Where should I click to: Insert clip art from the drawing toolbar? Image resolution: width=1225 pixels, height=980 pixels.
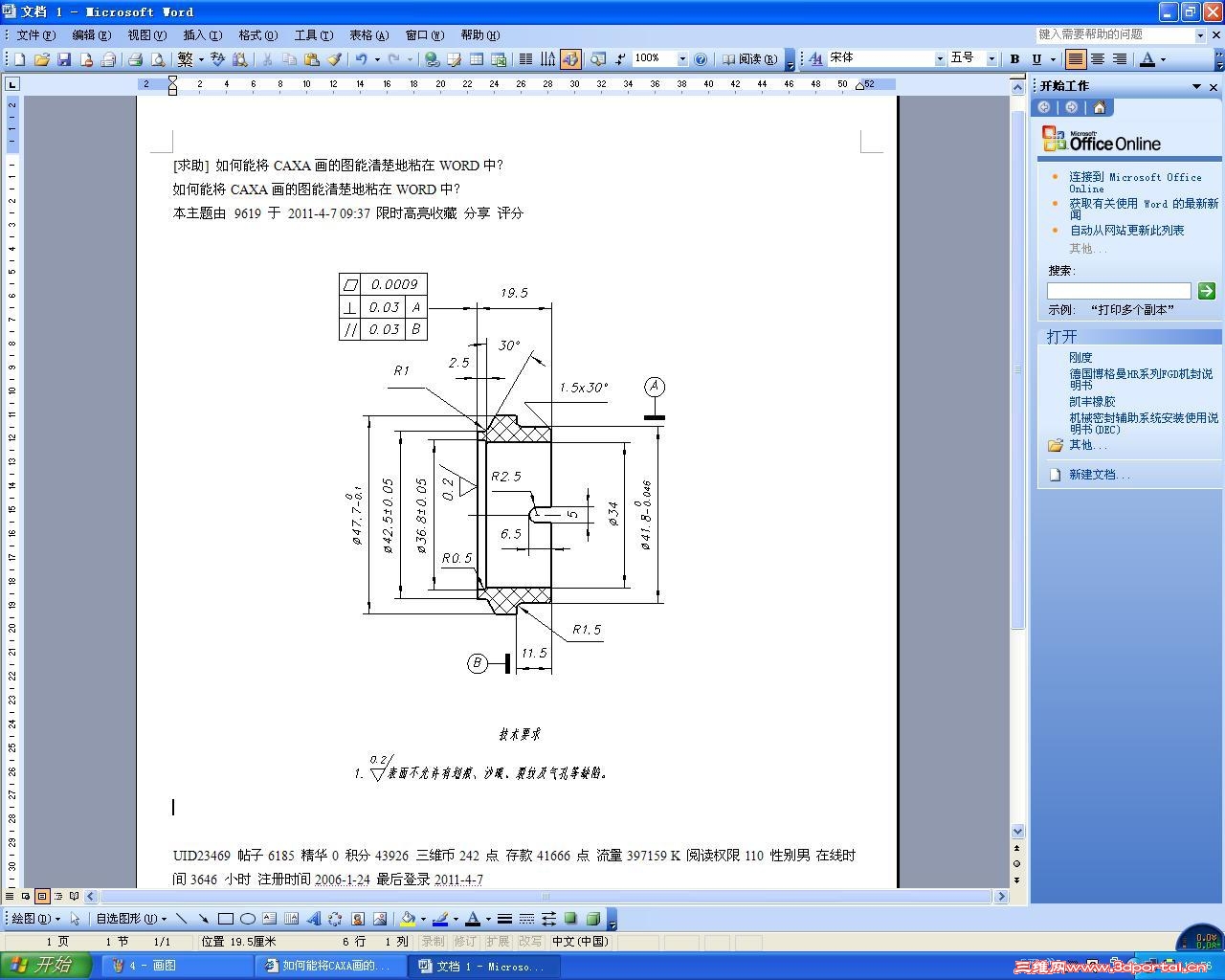click(x=358, y=919)
